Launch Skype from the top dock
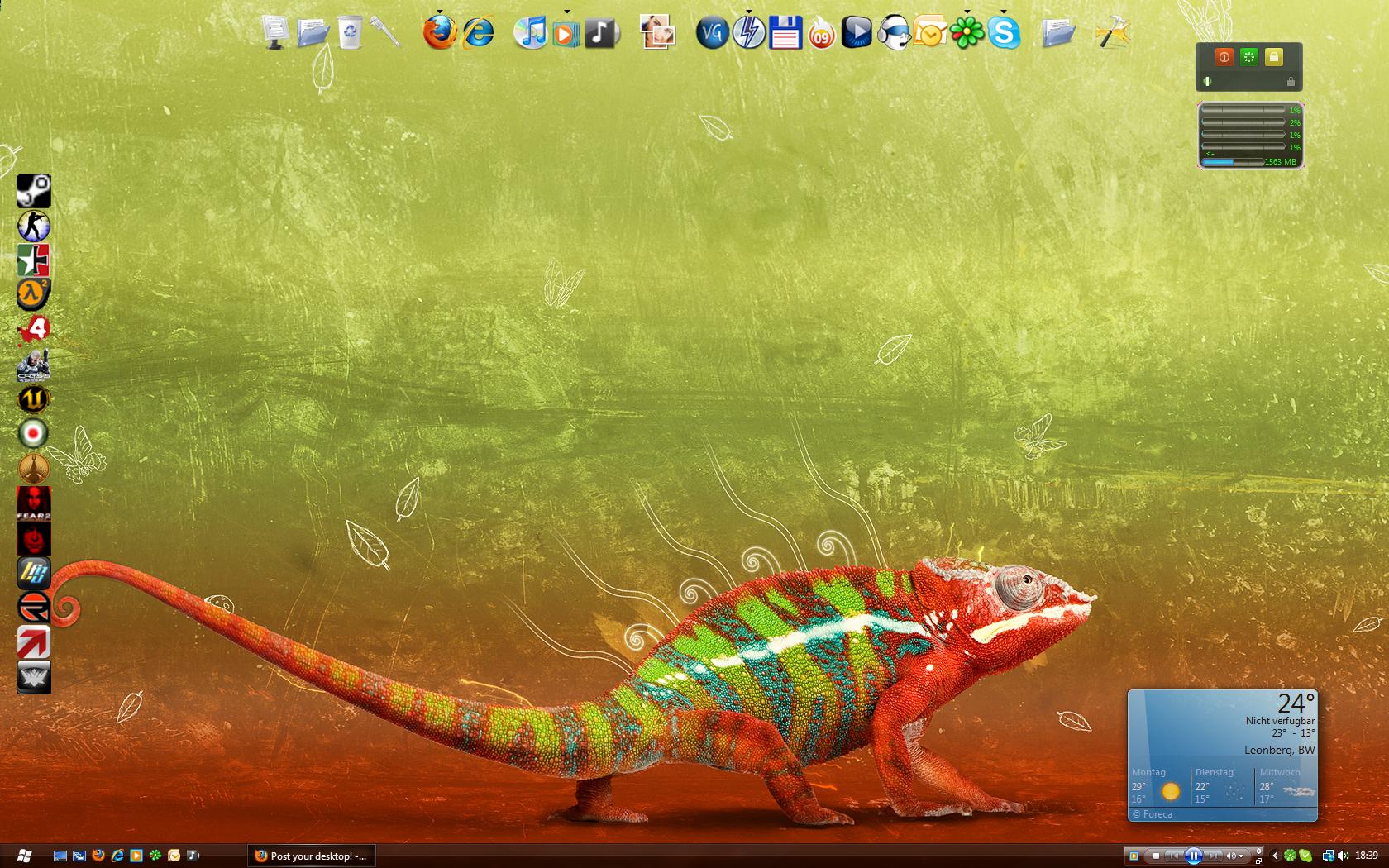 (1003, 33)
